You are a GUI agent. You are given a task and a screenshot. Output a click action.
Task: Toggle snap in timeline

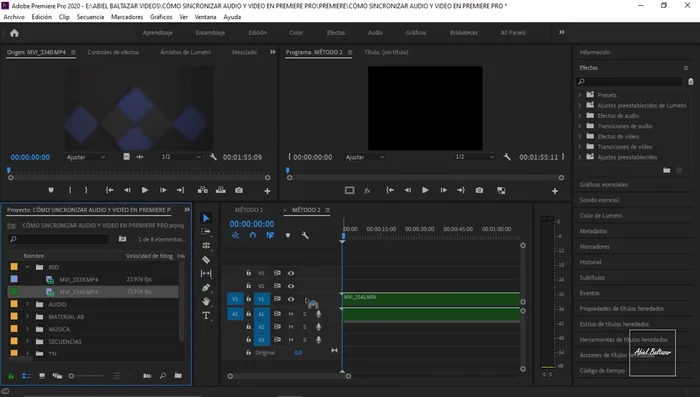tap(253, 235)
